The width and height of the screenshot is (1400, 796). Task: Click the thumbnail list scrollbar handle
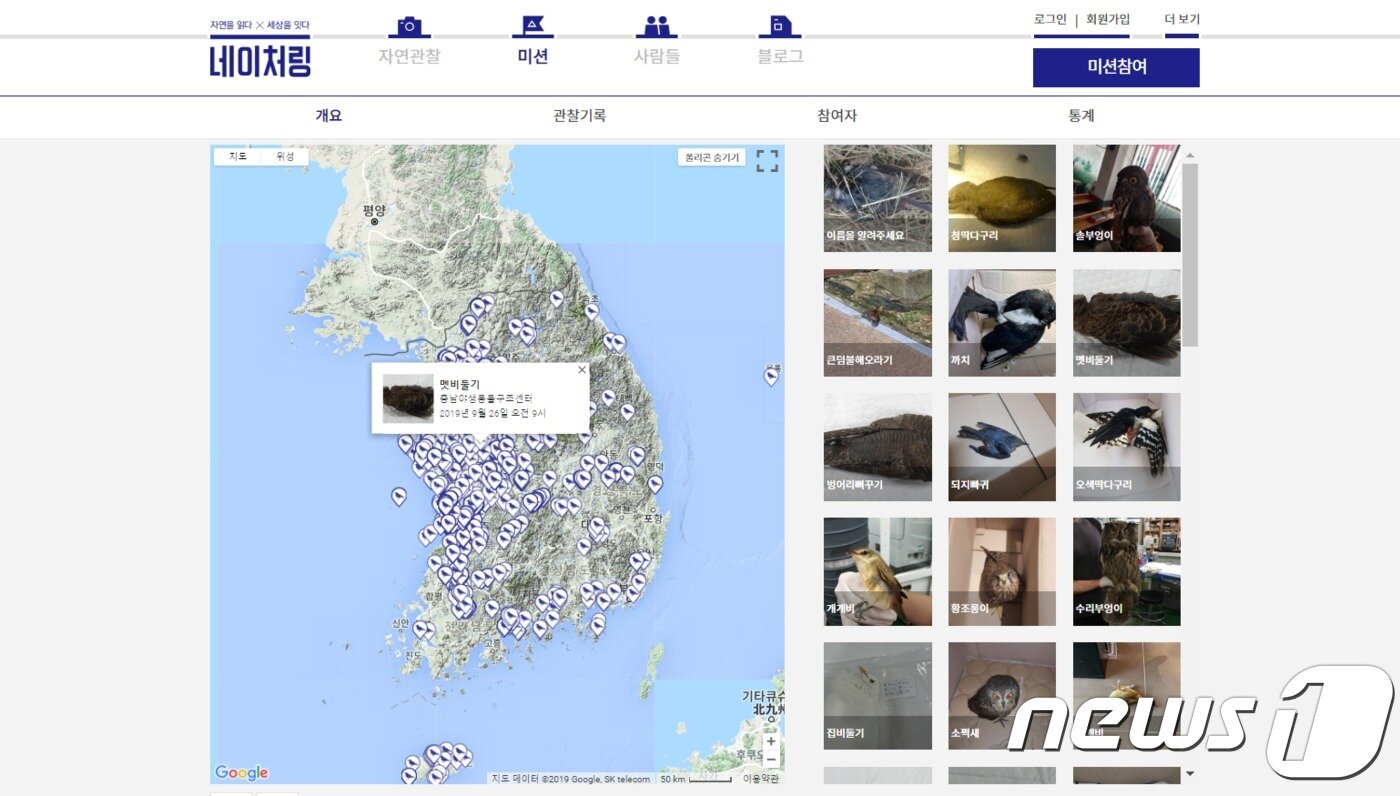click(1189, 255)
